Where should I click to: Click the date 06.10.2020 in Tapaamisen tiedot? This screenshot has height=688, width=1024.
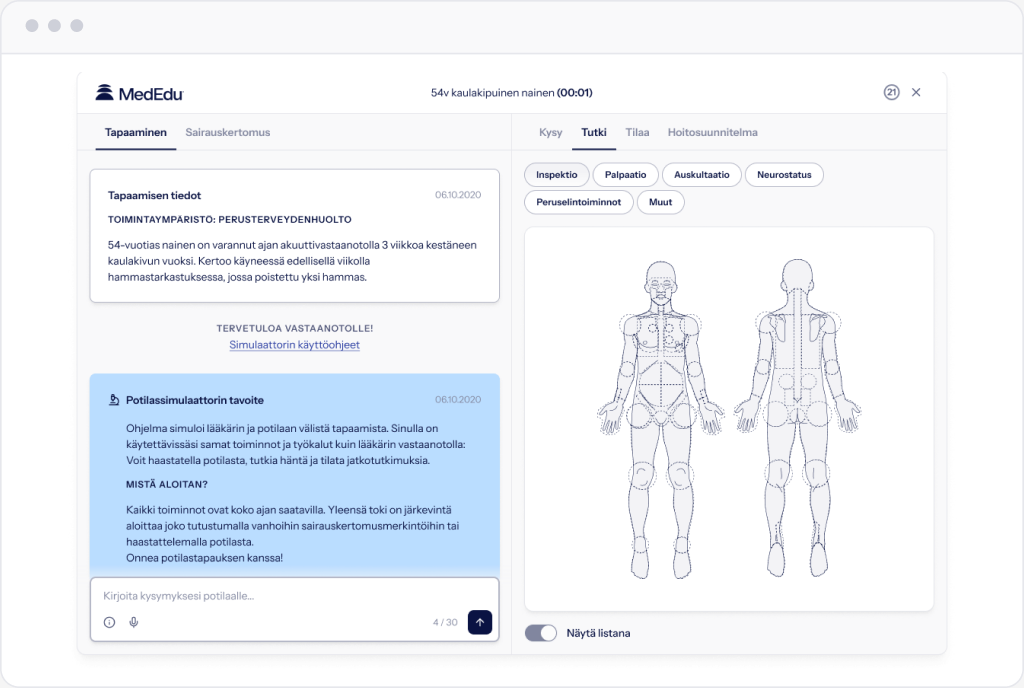click(458, 195)
